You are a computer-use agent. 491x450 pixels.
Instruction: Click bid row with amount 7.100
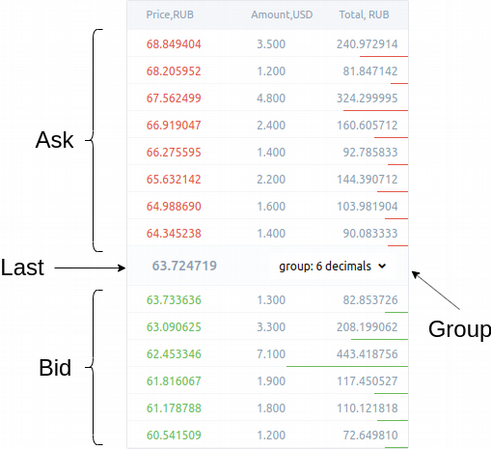(268, 353)
